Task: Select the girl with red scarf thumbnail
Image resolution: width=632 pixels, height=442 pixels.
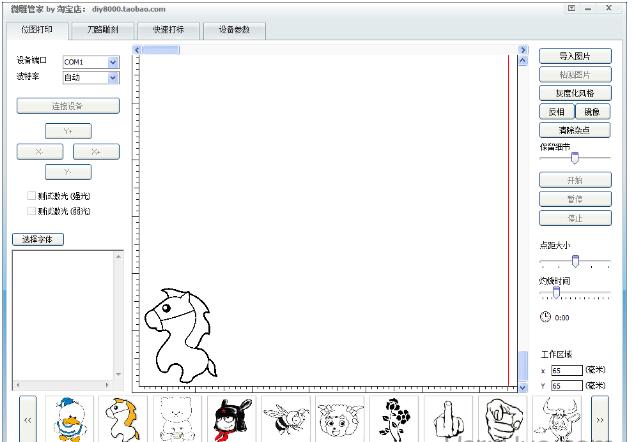Action: click(231, 419)
